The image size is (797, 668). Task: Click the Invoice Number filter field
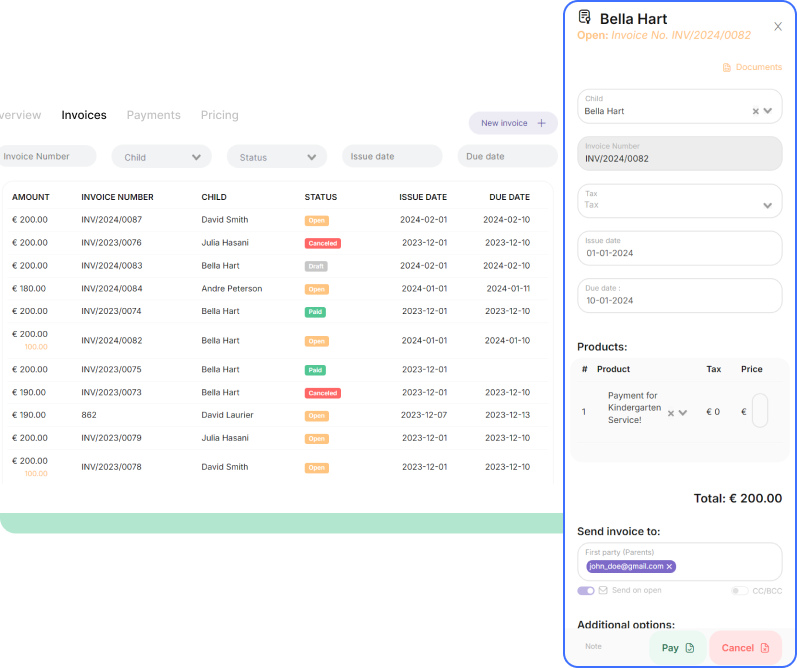pos(48,156)
